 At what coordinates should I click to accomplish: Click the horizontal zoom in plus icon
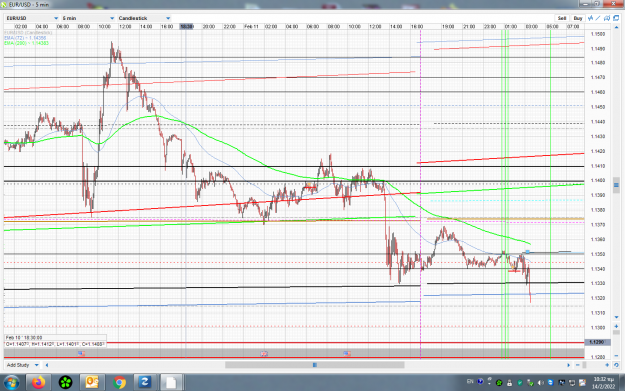(607, 365)
